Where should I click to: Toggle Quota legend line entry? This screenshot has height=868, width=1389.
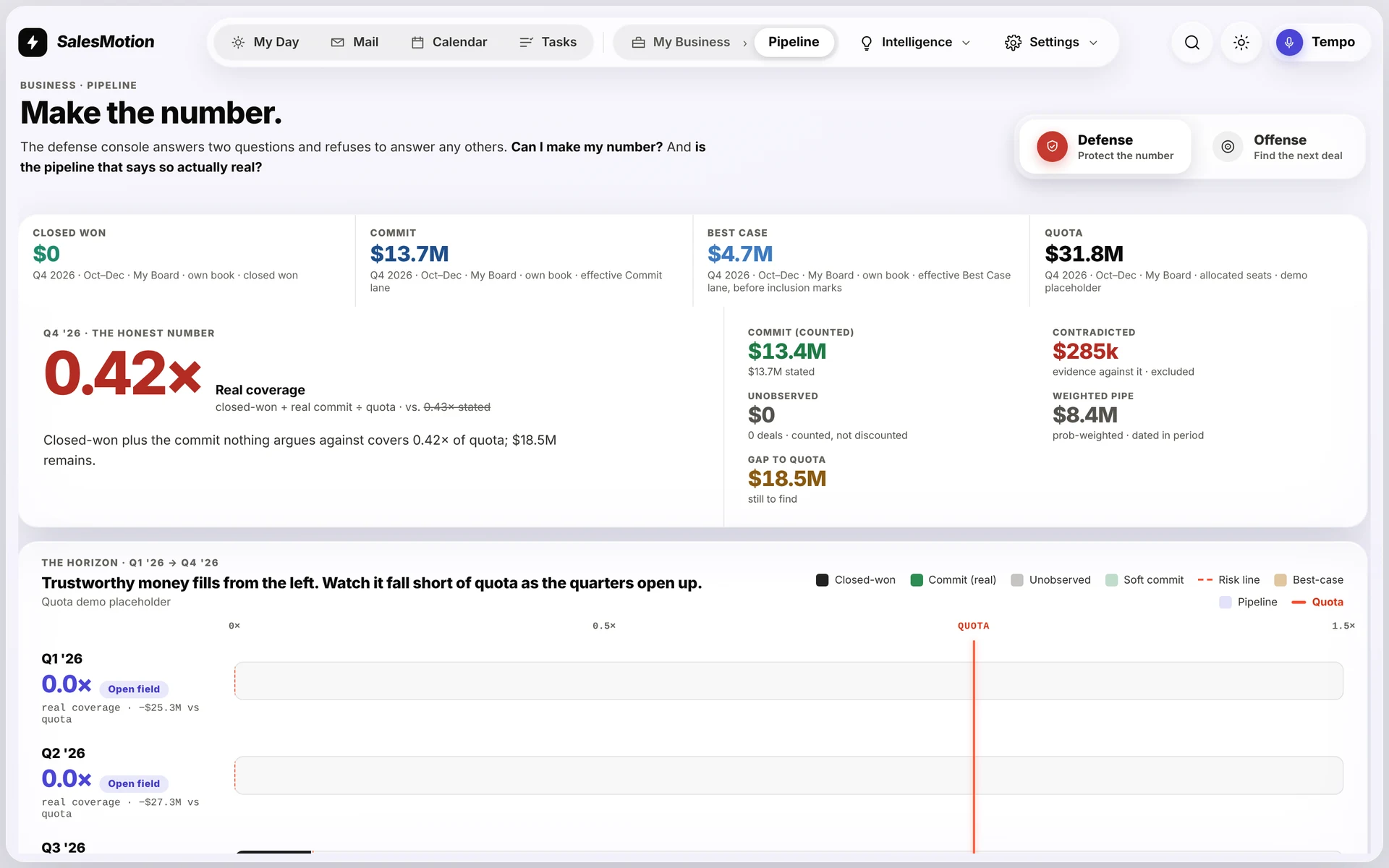(x=1317, y=602)
